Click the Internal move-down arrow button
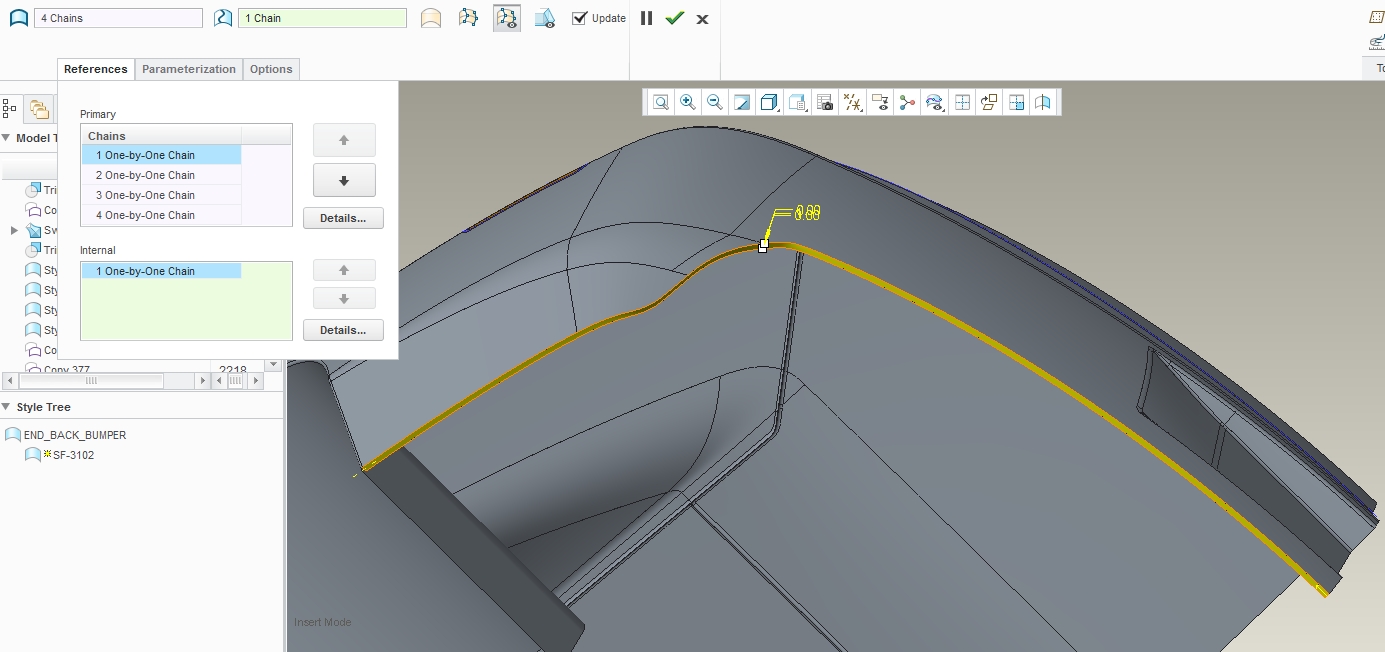Image resolution: width=1385 pixels, height=652 pixels. coord(344,298)
